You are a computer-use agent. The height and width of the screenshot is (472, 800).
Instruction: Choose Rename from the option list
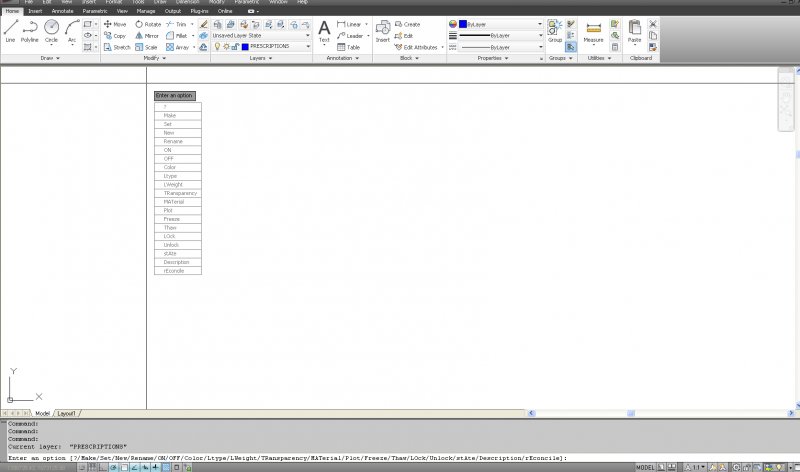pyautogui.click(x=173, y=141)
